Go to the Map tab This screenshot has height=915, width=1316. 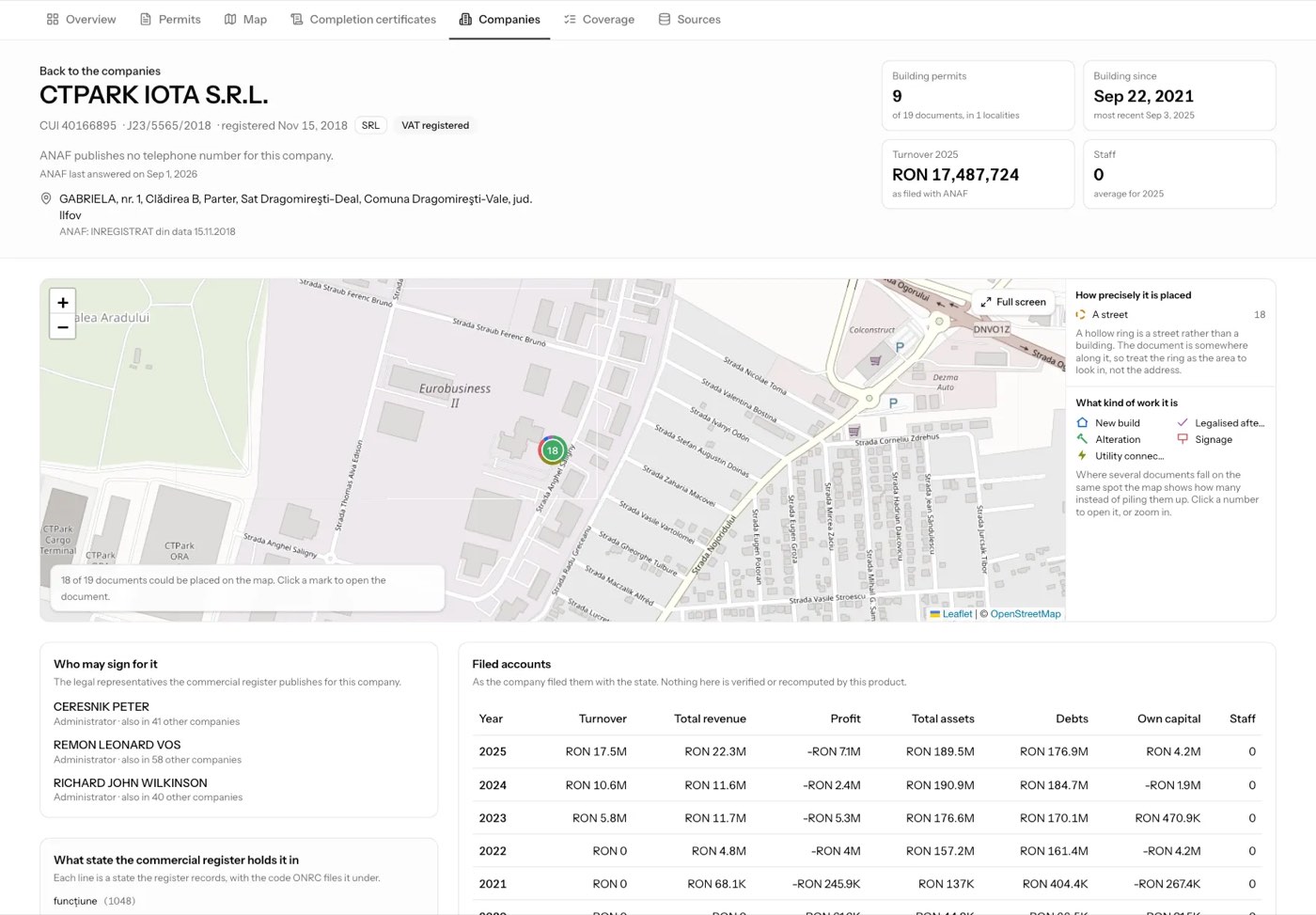pyautogui.click(x=245, y=19)
